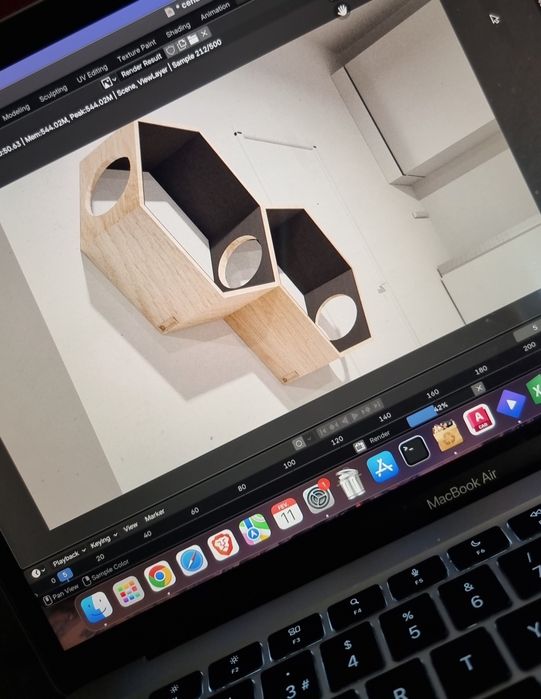Open the purple triangle app in Dock
541x699 pixels.
click(x=511, y=404)
